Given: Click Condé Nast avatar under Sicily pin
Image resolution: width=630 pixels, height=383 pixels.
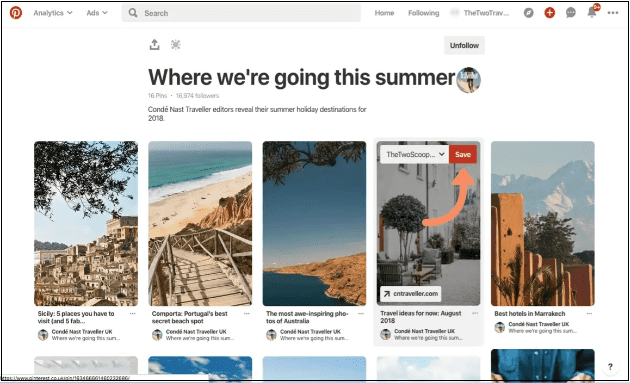Looking at the screenshot, I should coord(43,335).
